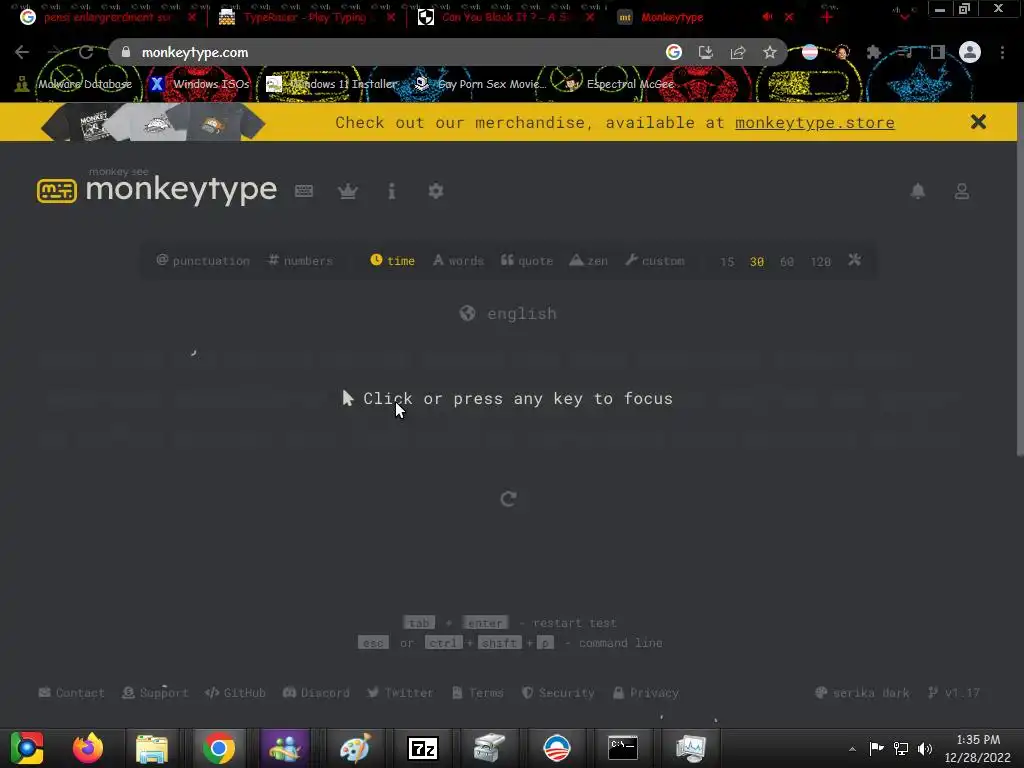The width and height of the screenshot is (1024, 768).
Task: Toggle the browser side panel
Action: [937, 52]
